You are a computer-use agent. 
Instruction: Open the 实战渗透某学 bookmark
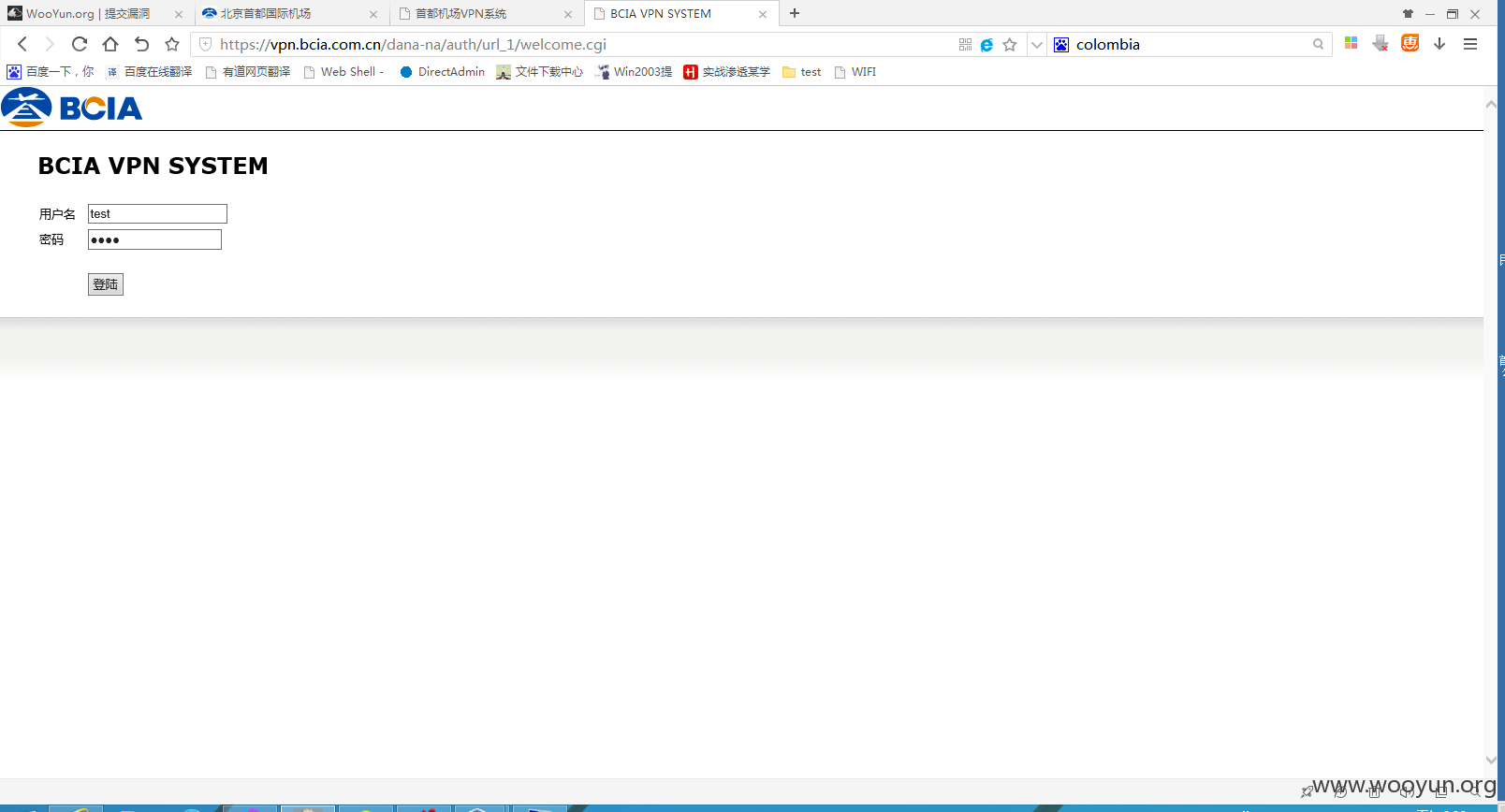click(x=726, y=72)
